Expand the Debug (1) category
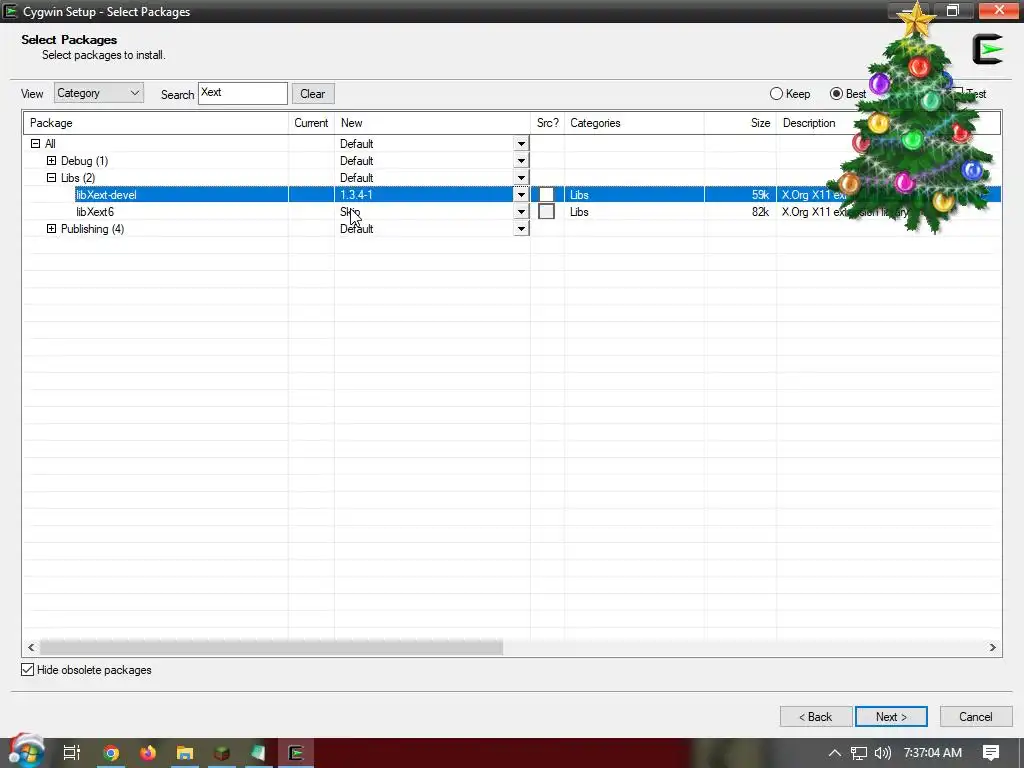Viewport: 1024px width, 768px height. point(52,161)
